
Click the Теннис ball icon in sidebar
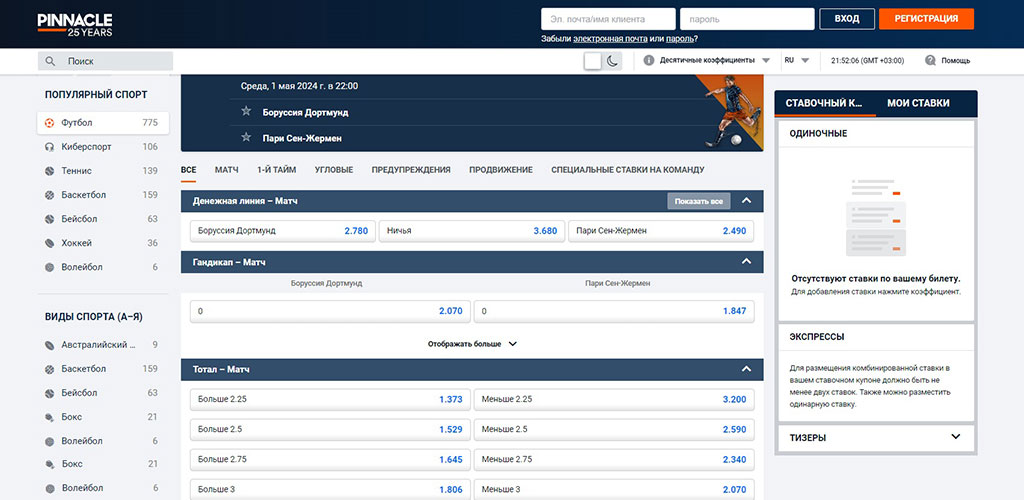click(50, 171)
